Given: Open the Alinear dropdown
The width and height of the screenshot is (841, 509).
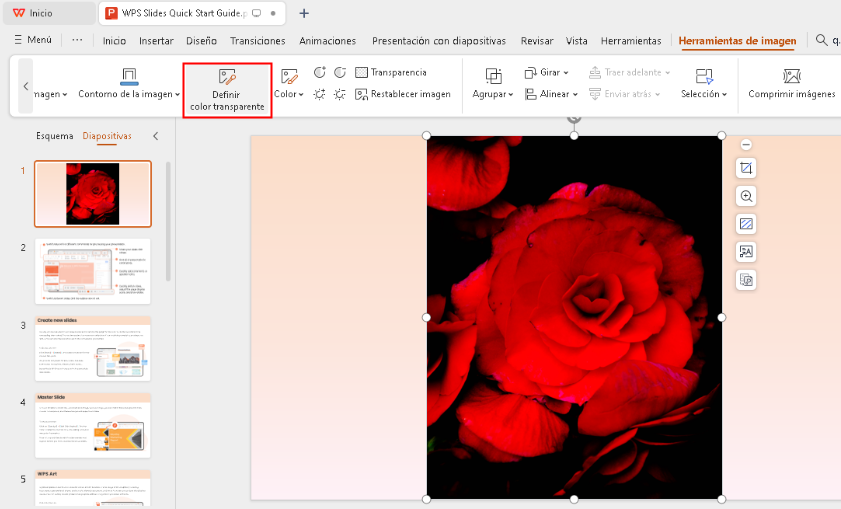Looking at the screenshot, I should click(x=552, y=94).
